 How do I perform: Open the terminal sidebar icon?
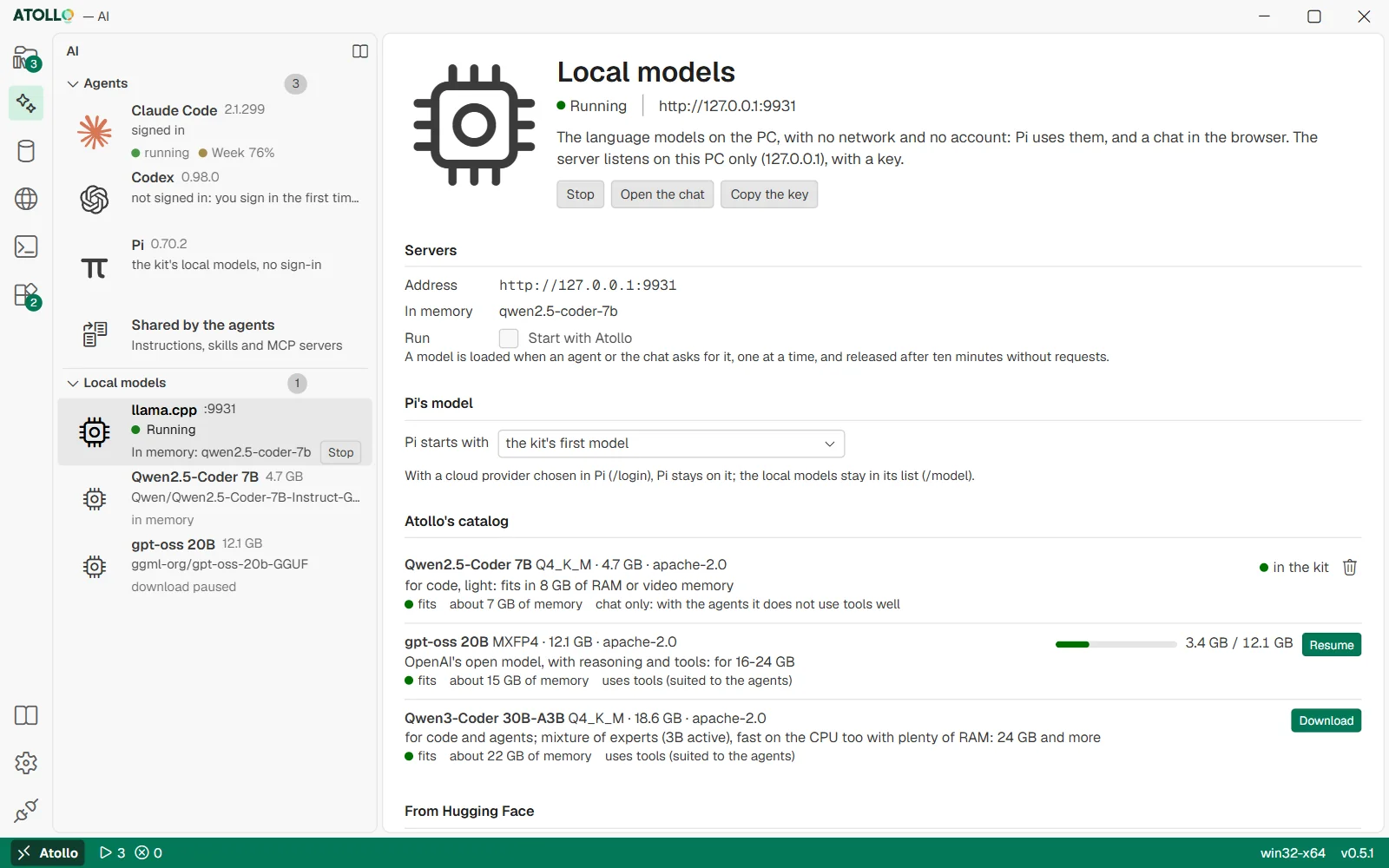tap(26, 247)
